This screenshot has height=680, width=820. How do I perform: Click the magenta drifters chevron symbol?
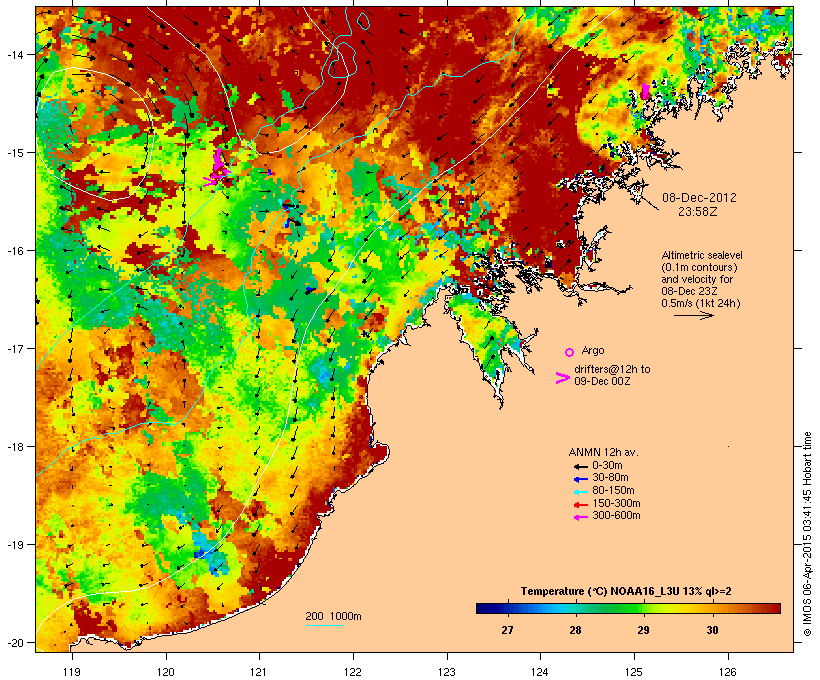(x=562, y=378)
